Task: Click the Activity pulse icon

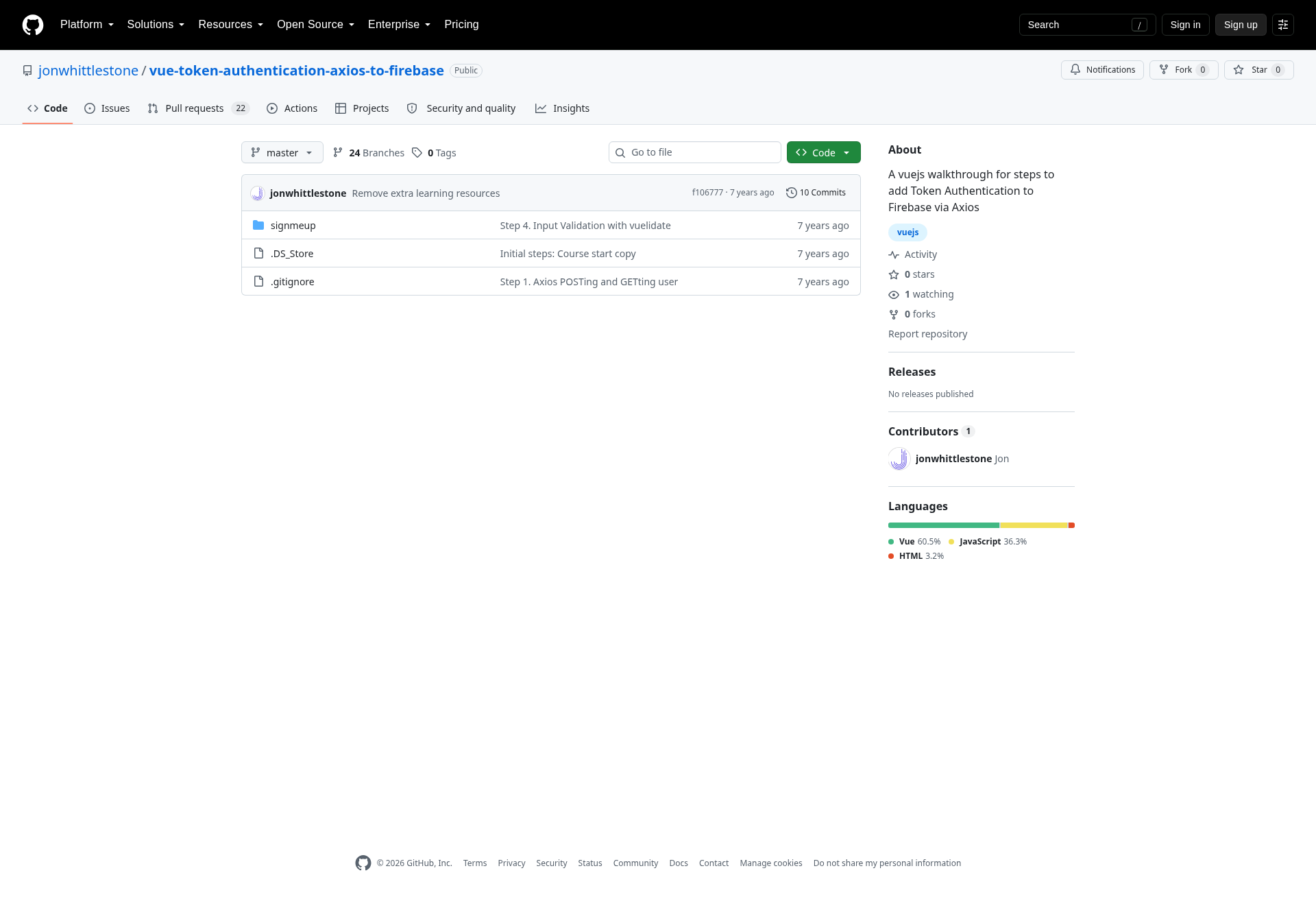Action: click(x=894, y=254)
